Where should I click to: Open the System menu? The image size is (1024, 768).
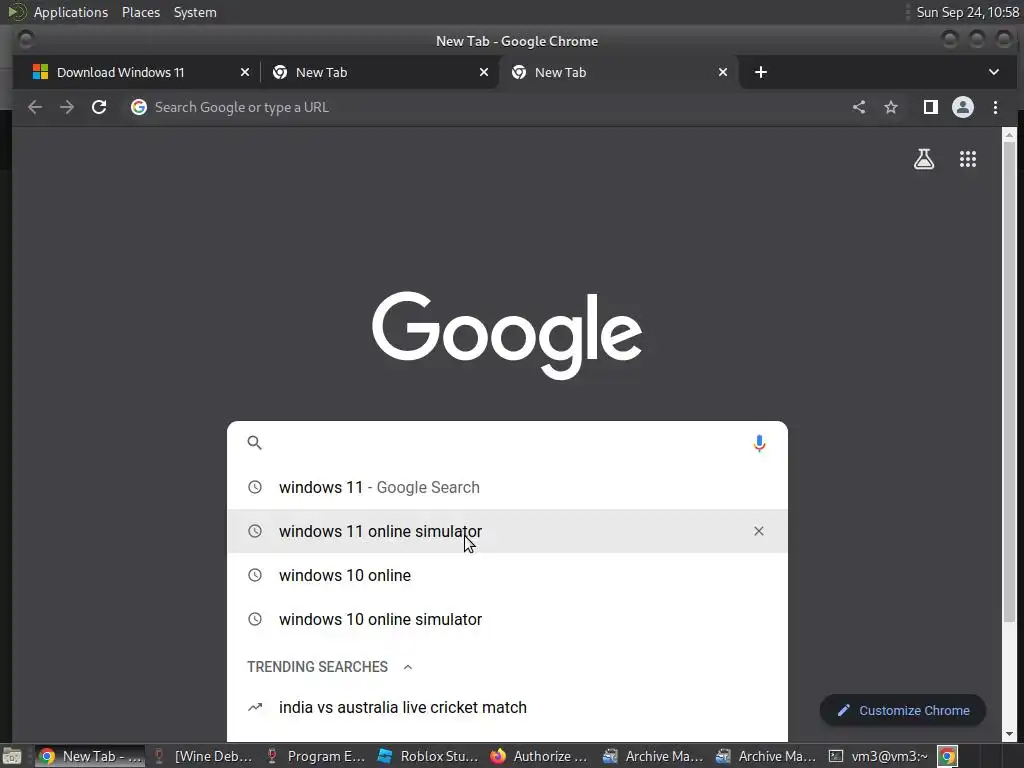(x=195, y=12)
